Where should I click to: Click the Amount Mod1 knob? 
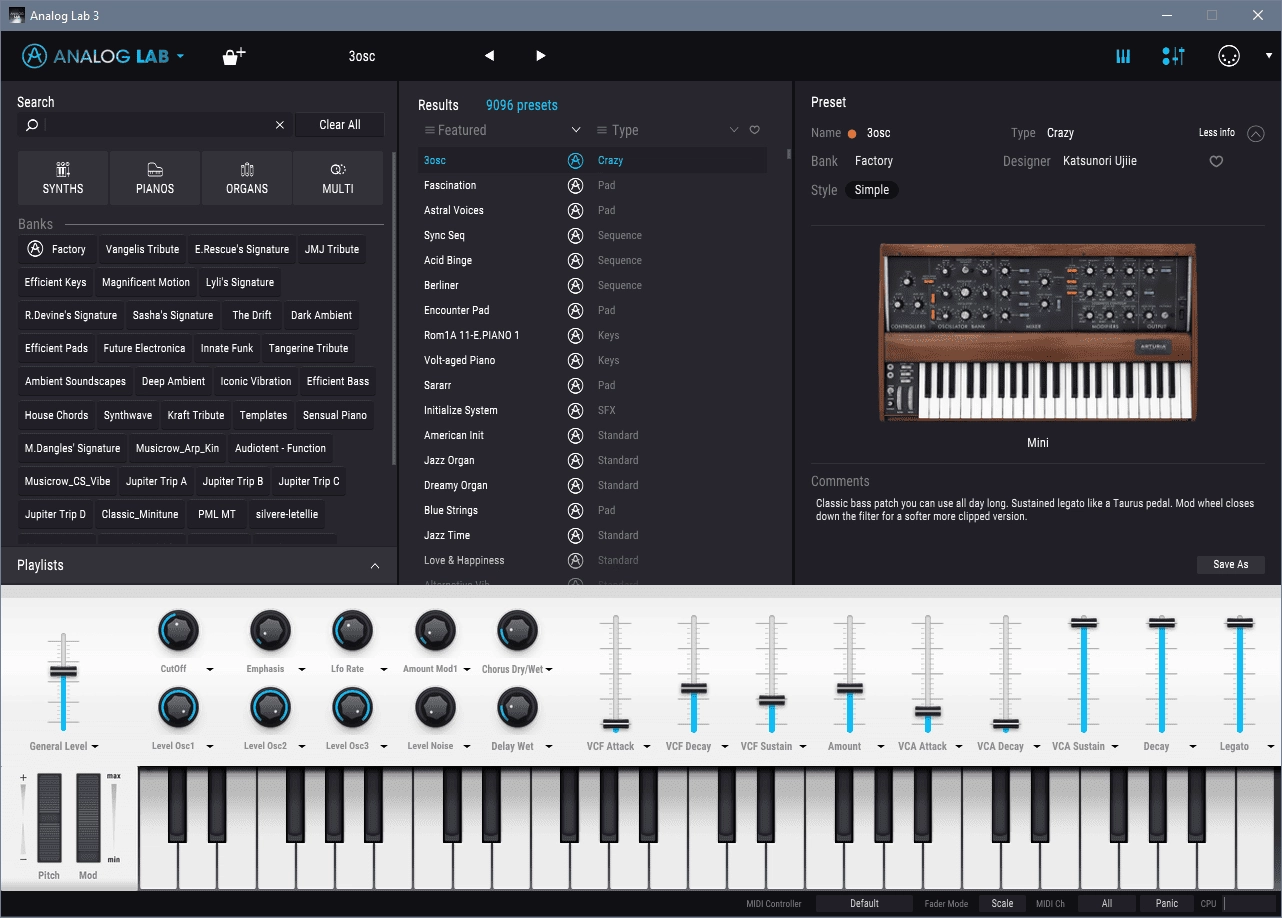click(x=435, y=630)
